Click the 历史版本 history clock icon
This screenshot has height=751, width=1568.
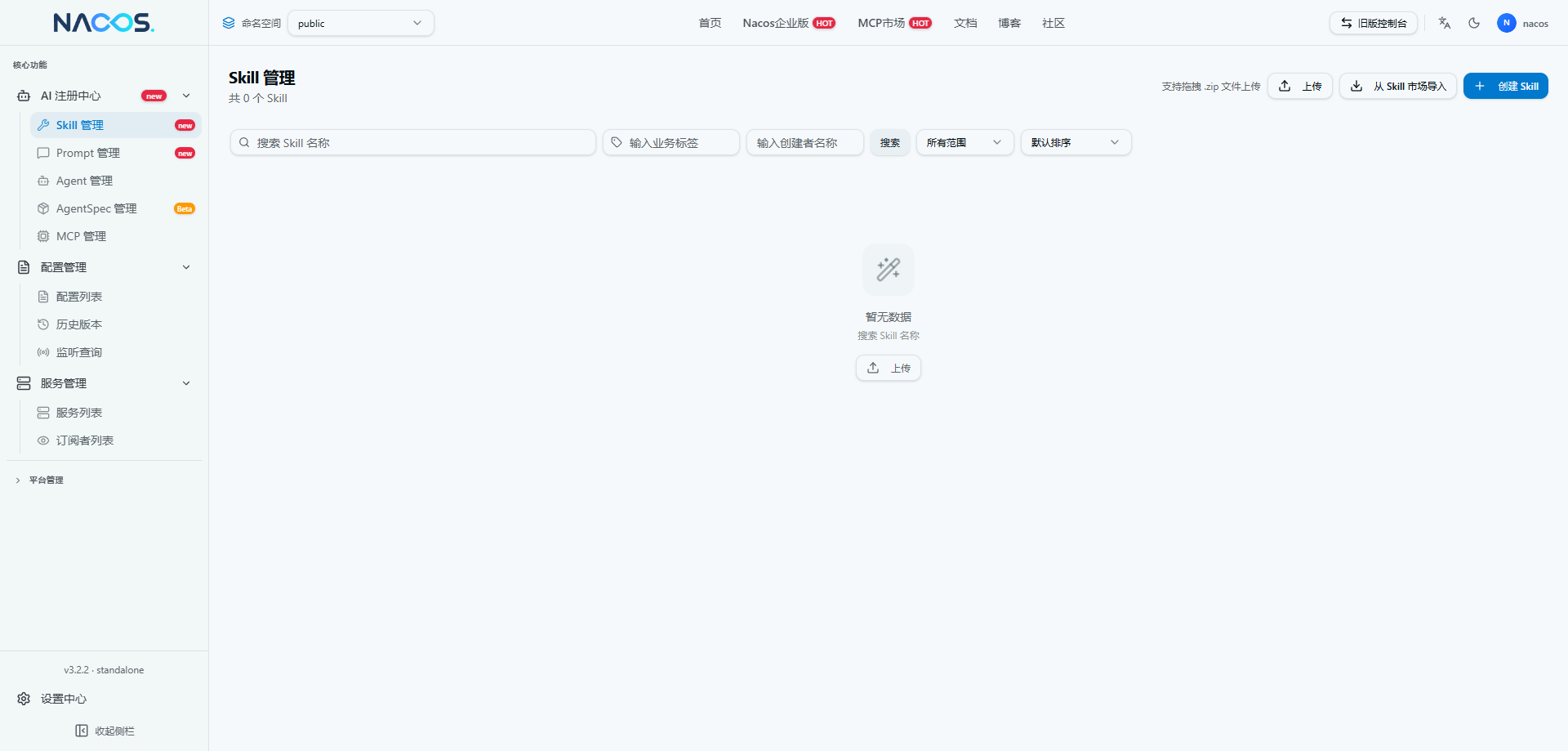click(x=43, y=324)
